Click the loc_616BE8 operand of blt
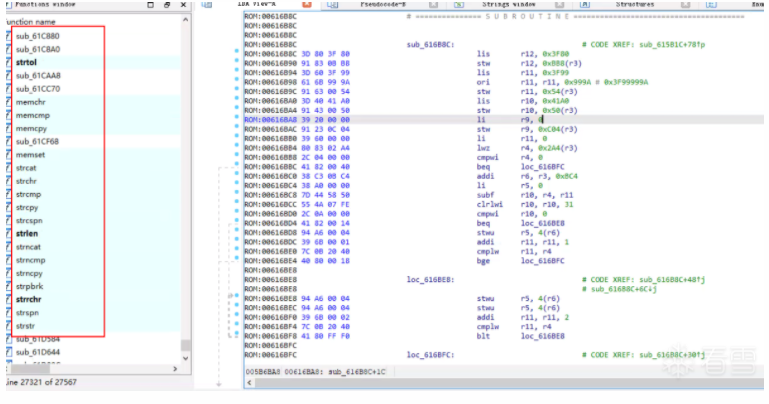Image resolution: width=769 pixels, height=404 pixels. point(542,336)
